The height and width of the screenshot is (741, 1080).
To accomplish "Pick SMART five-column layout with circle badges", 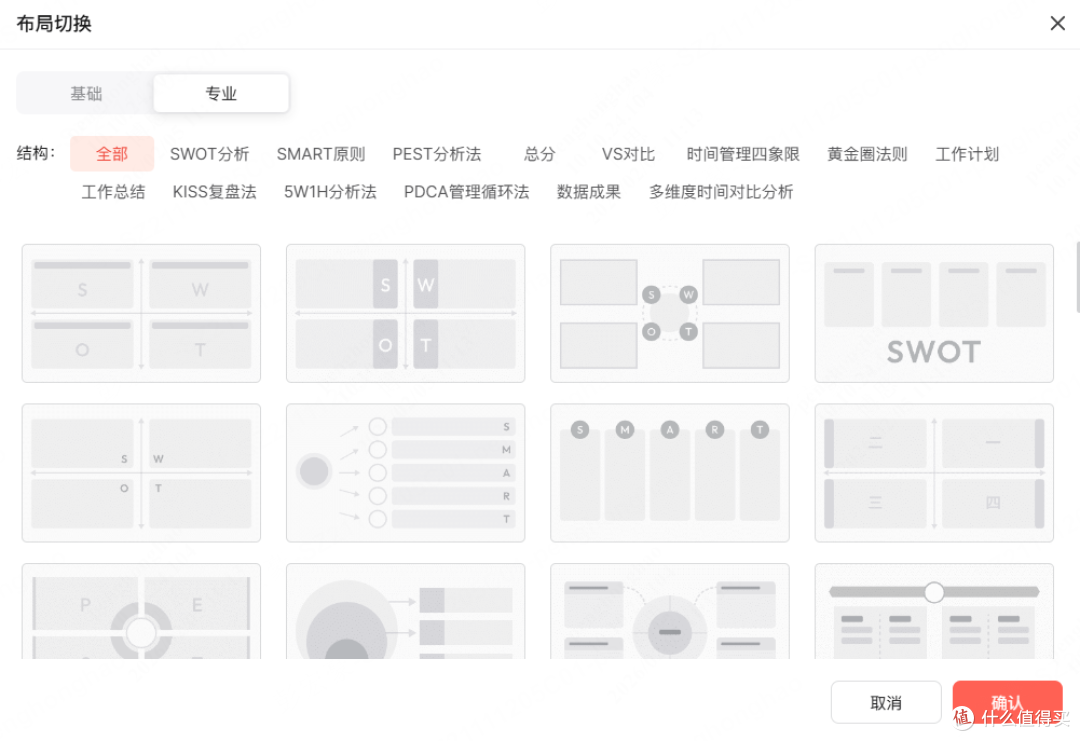I will (x=669, y=473).
